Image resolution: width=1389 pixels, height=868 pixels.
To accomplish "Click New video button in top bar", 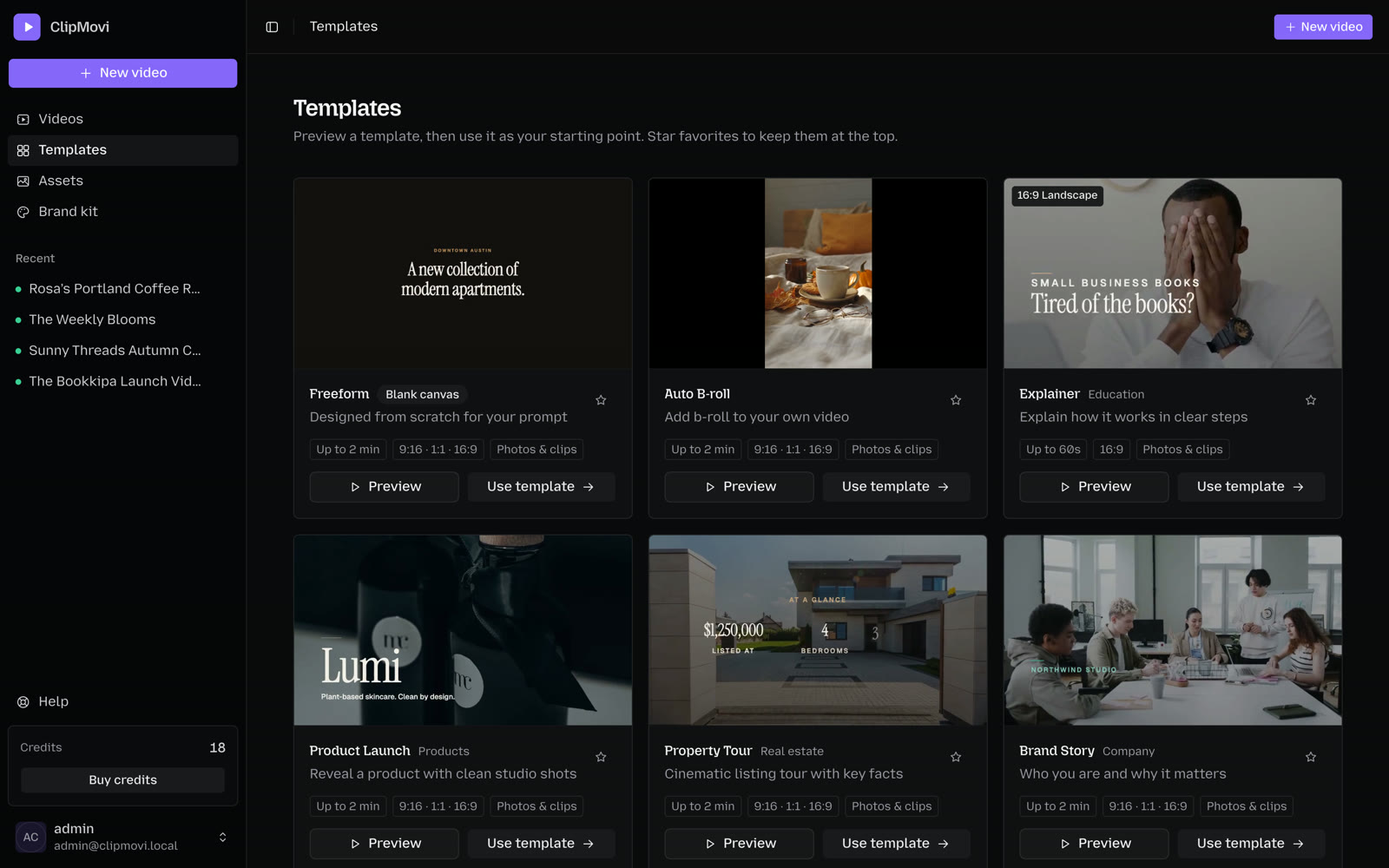I will click(x=1323, y=27).
